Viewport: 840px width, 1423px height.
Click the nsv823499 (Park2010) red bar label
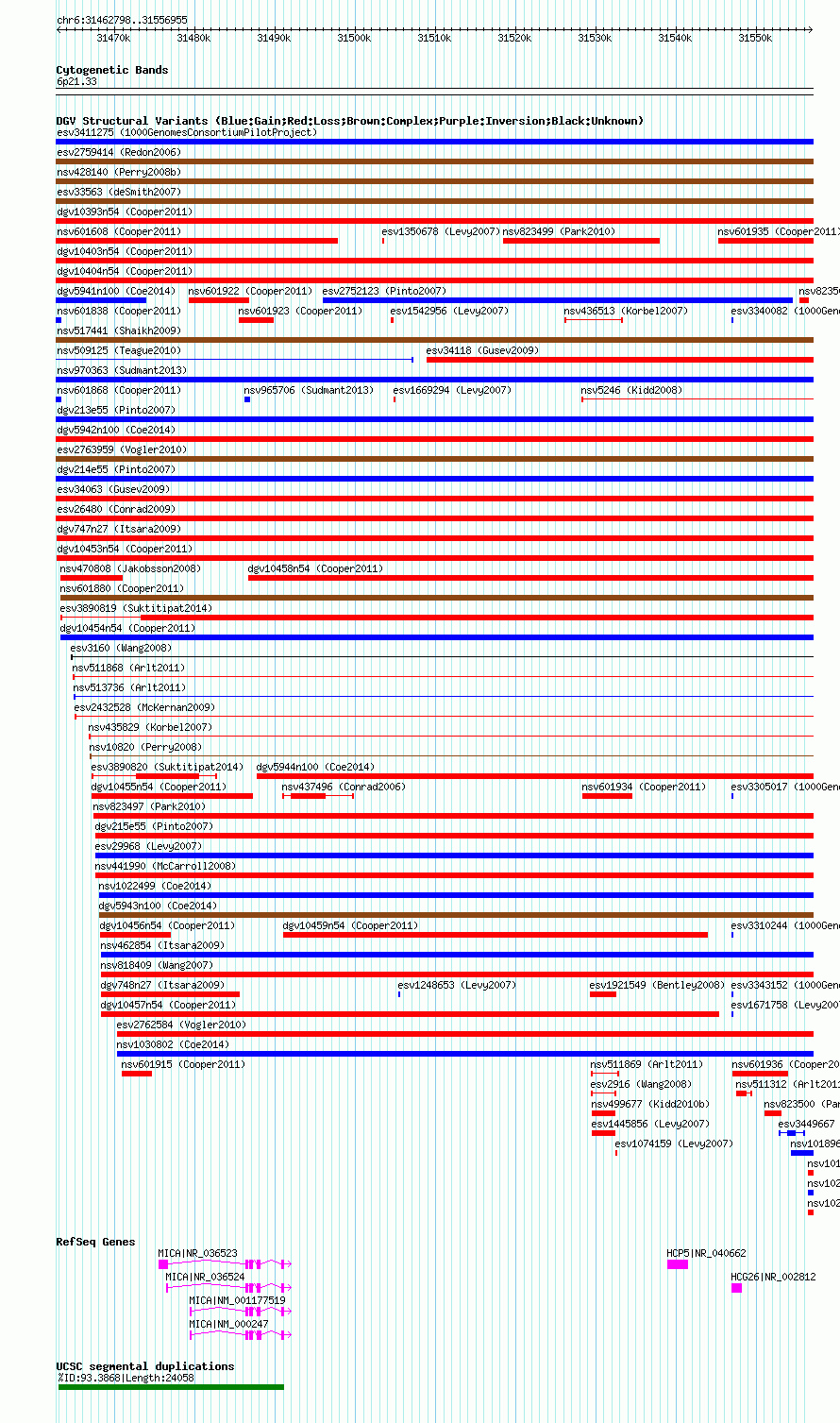coord(558,231)
